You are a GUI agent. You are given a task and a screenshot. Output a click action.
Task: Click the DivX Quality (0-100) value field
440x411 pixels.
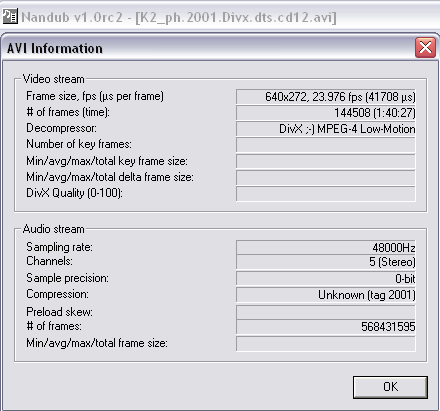point(326,194)
